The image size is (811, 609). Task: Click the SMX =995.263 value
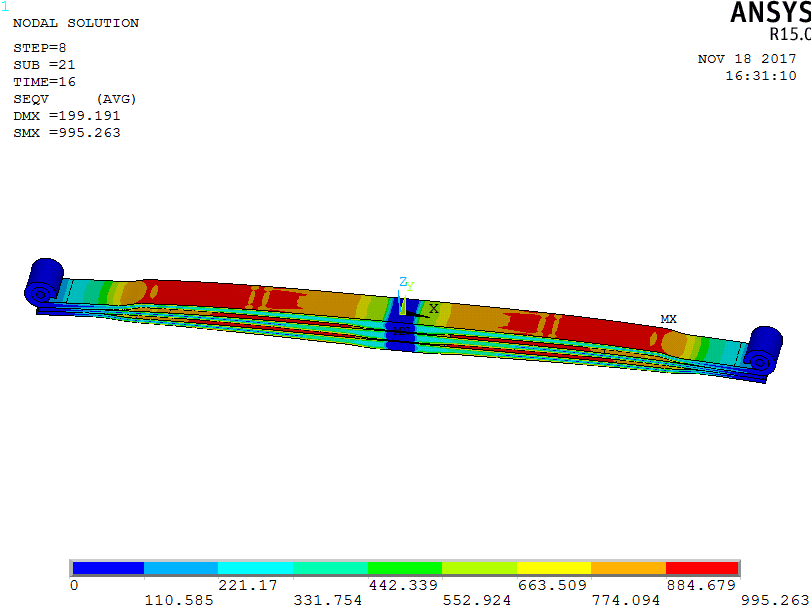[67, 133]
